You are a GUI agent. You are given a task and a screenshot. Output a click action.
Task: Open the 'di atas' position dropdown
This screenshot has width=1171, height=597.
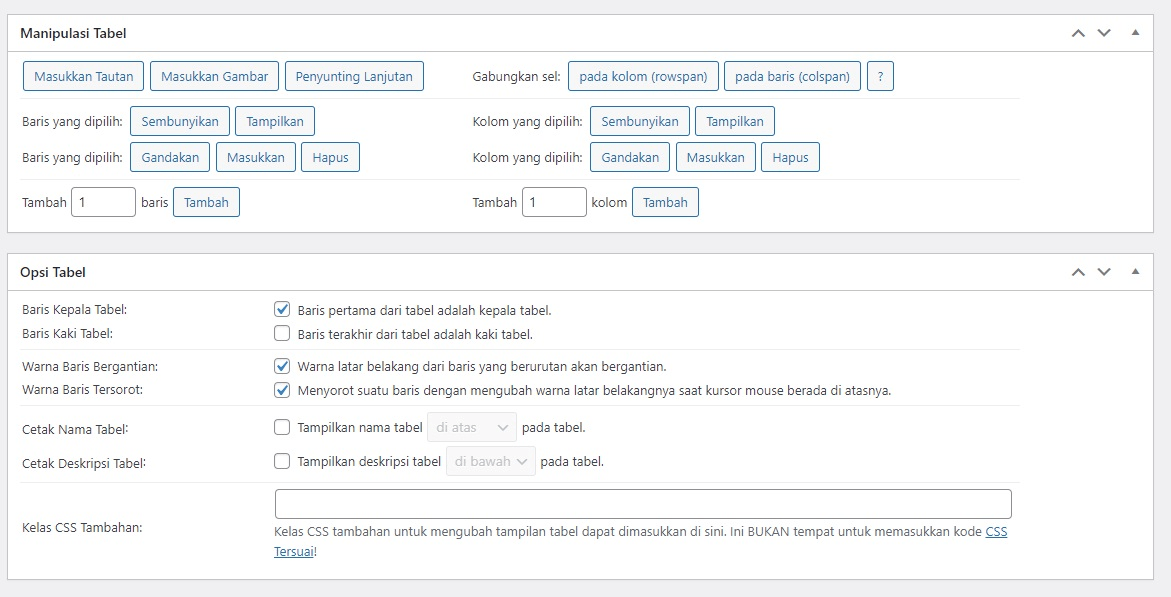click(x=472, y=427)
